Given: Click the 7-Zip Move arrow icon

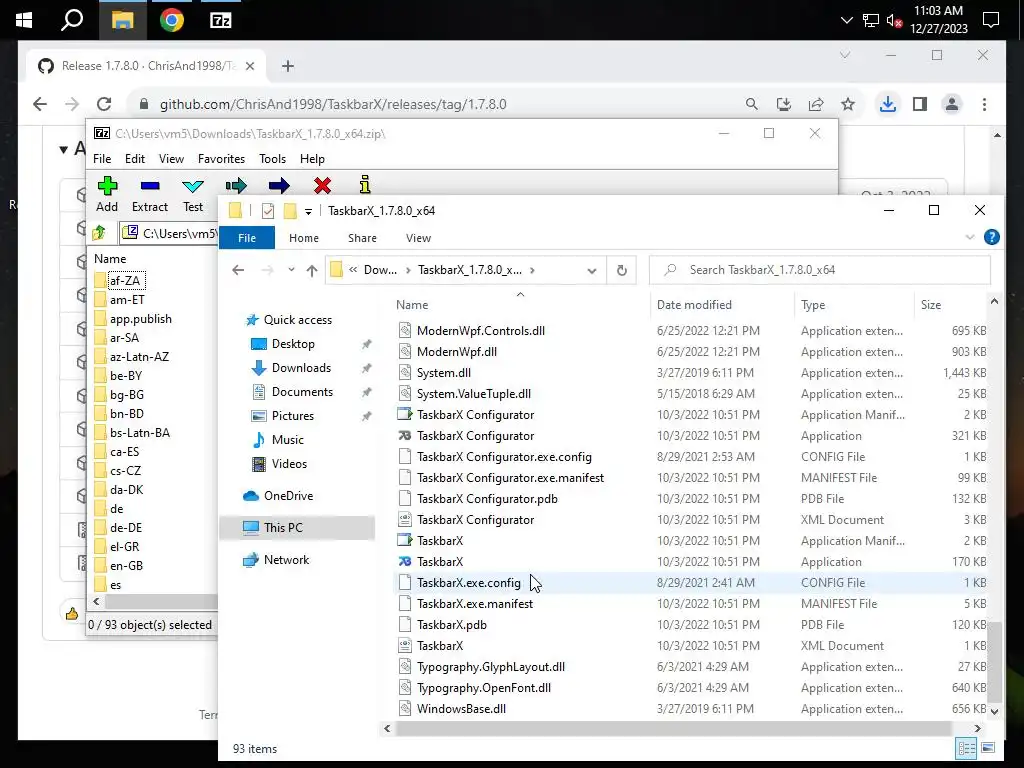Looking at the screenshot, I should click(279, 186).
